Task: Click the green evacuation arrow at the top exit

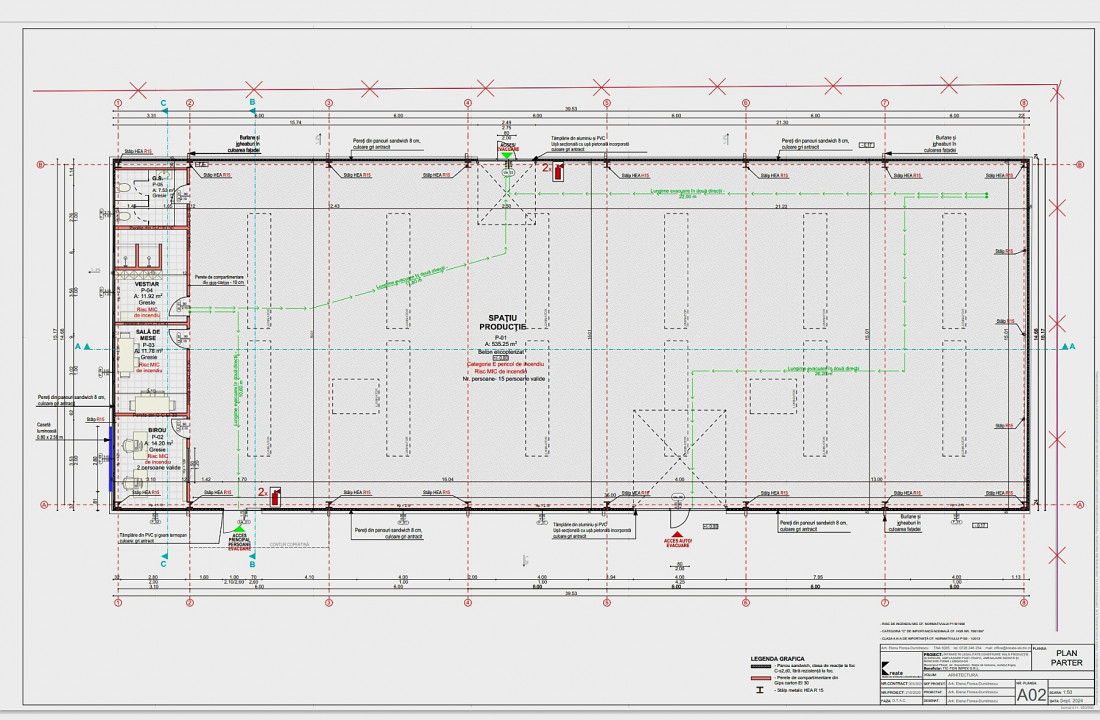Action: pos(507,157)
